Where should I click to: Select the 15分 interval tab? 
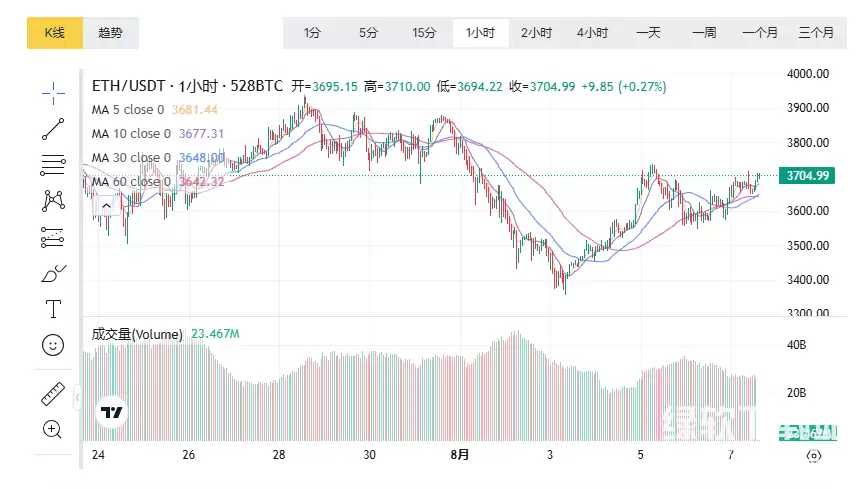(424, 33)
